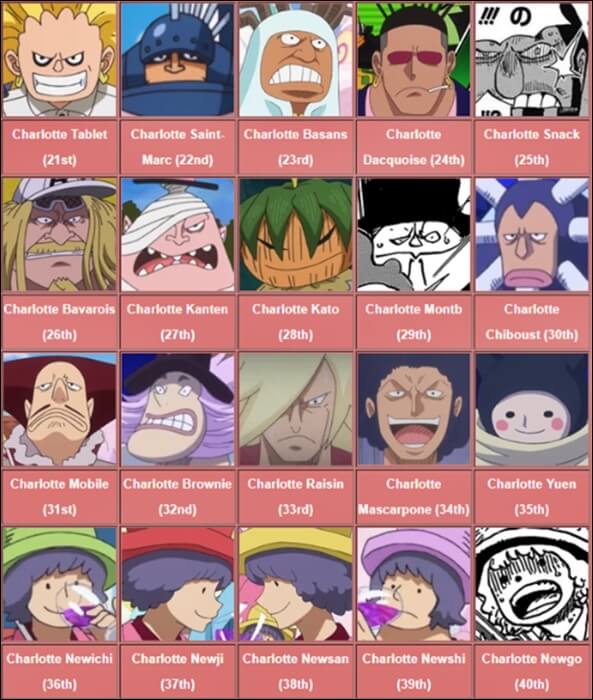Click Charlotte Newichi green-hat portrait
The width and height of the screenshot is (593, 700).
click(59, 584)
